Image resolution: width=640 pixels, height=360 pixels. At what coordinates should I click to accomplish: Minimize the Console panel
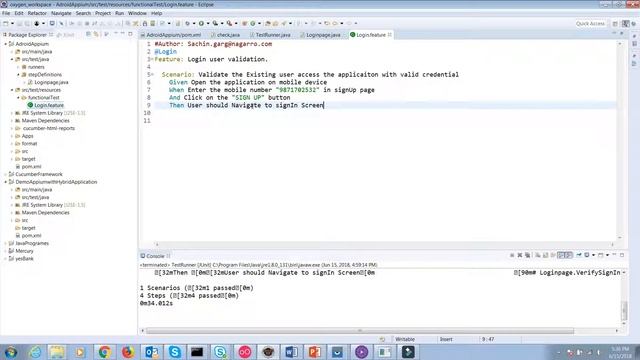pyautogui.click(x=614, y=255)
